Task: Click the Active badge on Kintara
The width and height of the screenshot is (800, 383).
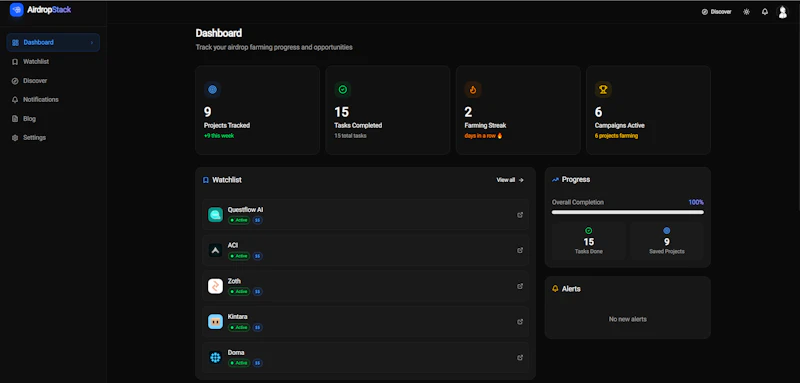Action: (239, 327)
